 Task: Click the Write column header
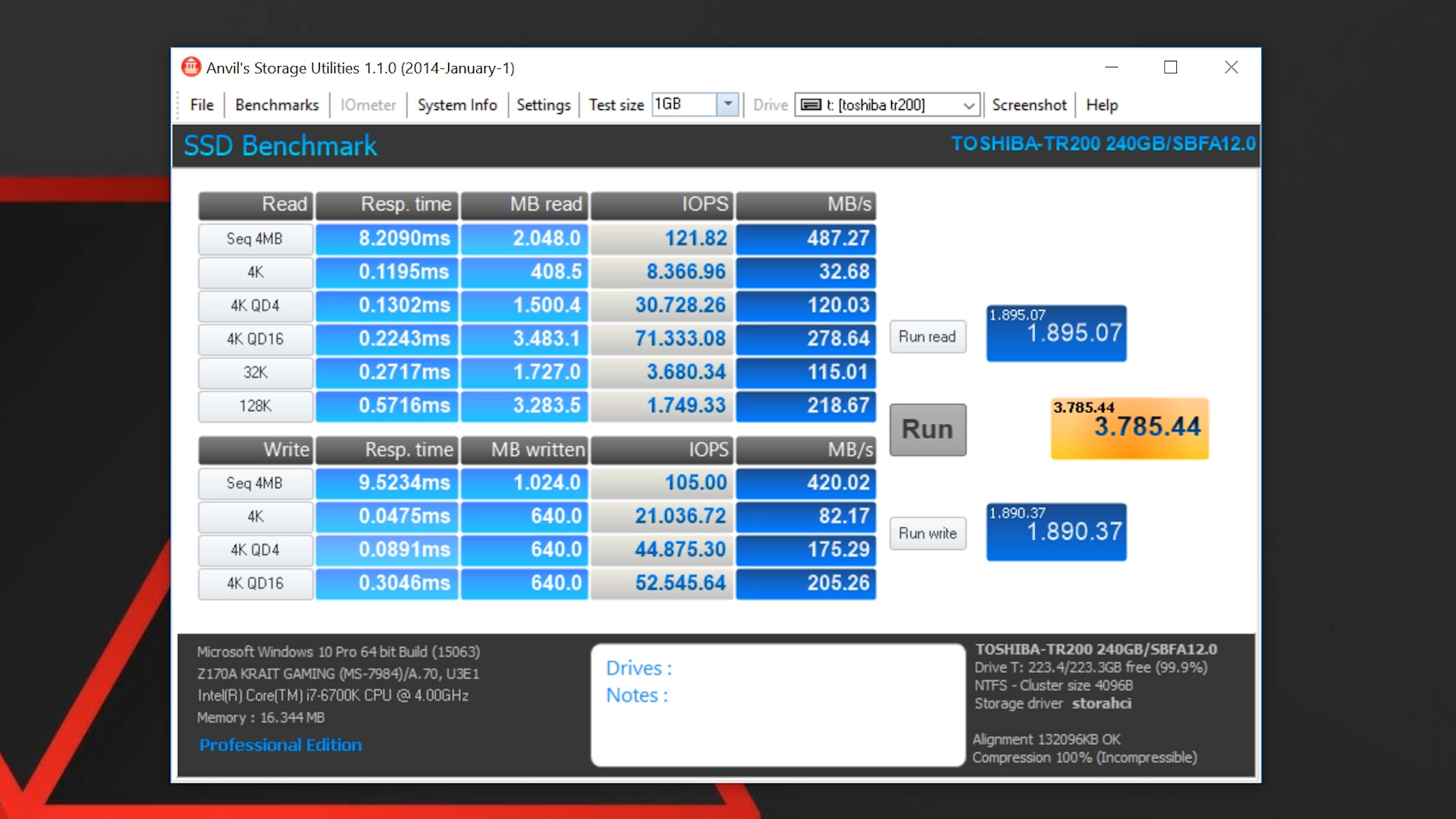[x=256, y=450]
